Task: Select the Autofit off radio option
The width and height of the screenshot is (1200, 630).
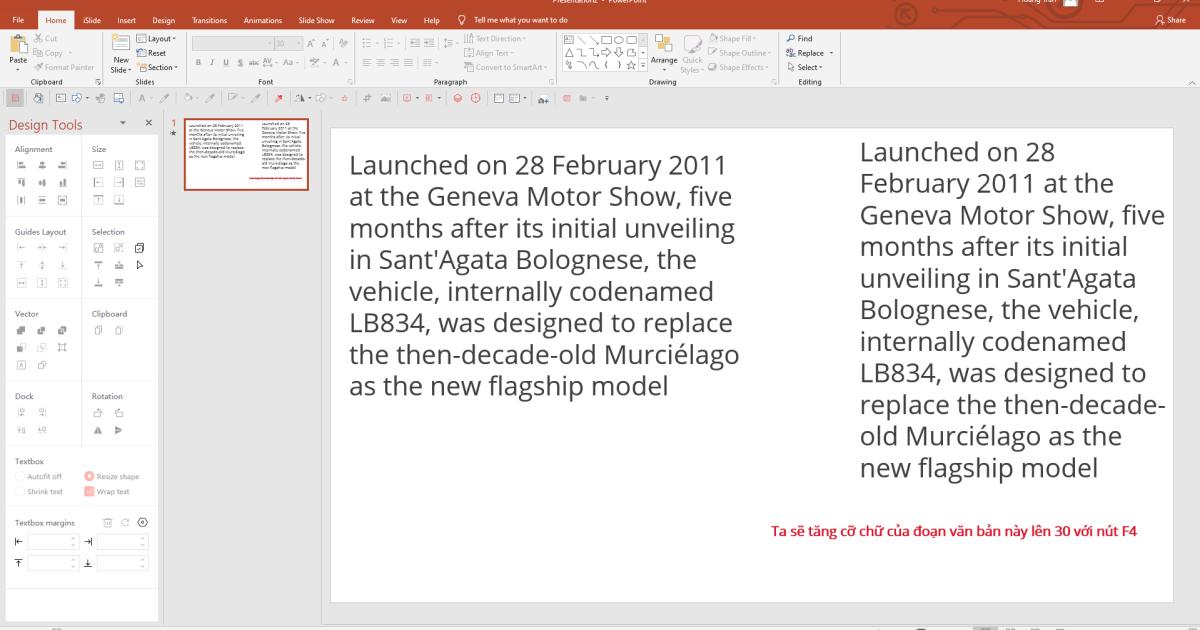Action: 20,477
